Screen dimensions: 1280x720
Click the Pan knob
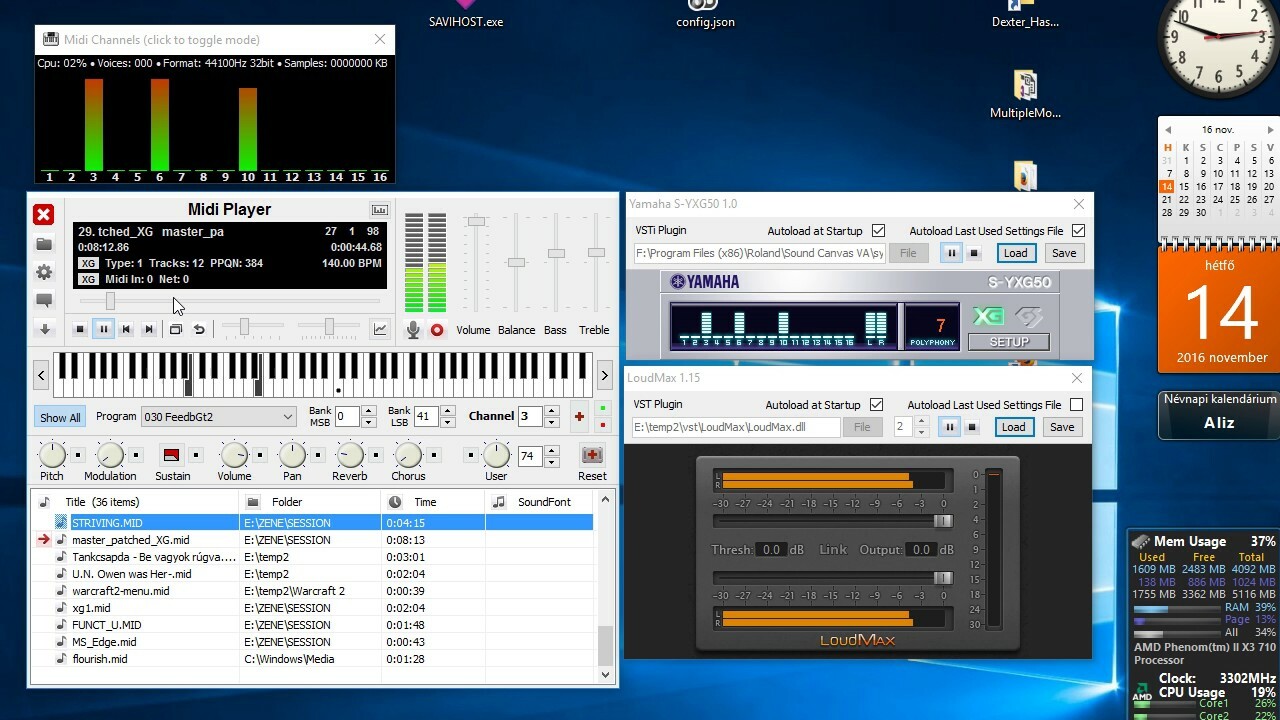(292, 455)
